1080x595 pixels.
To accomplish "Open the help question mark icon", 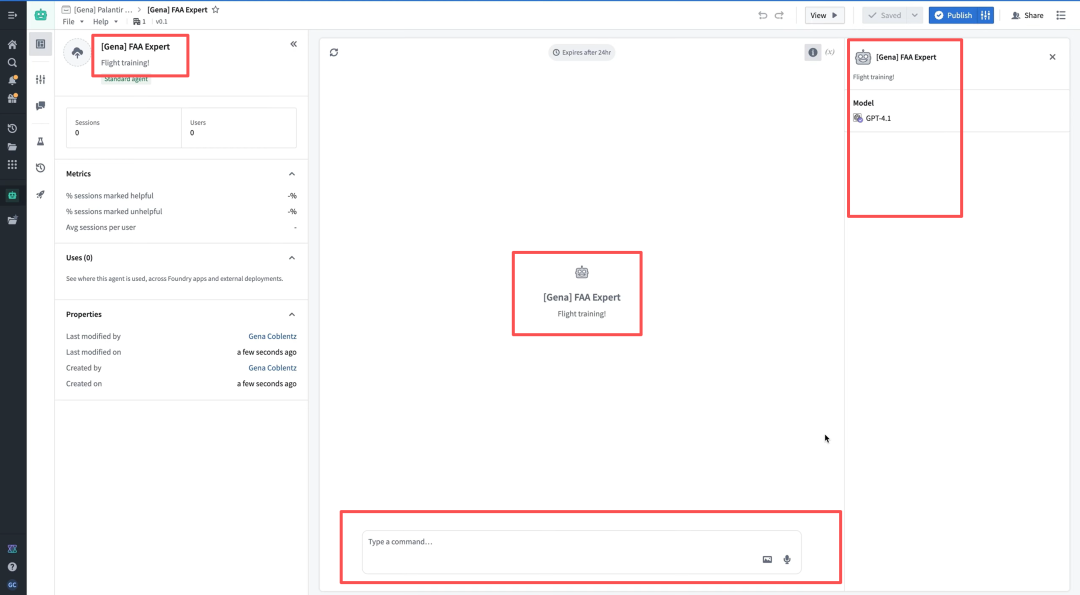I will click(12, 567).
